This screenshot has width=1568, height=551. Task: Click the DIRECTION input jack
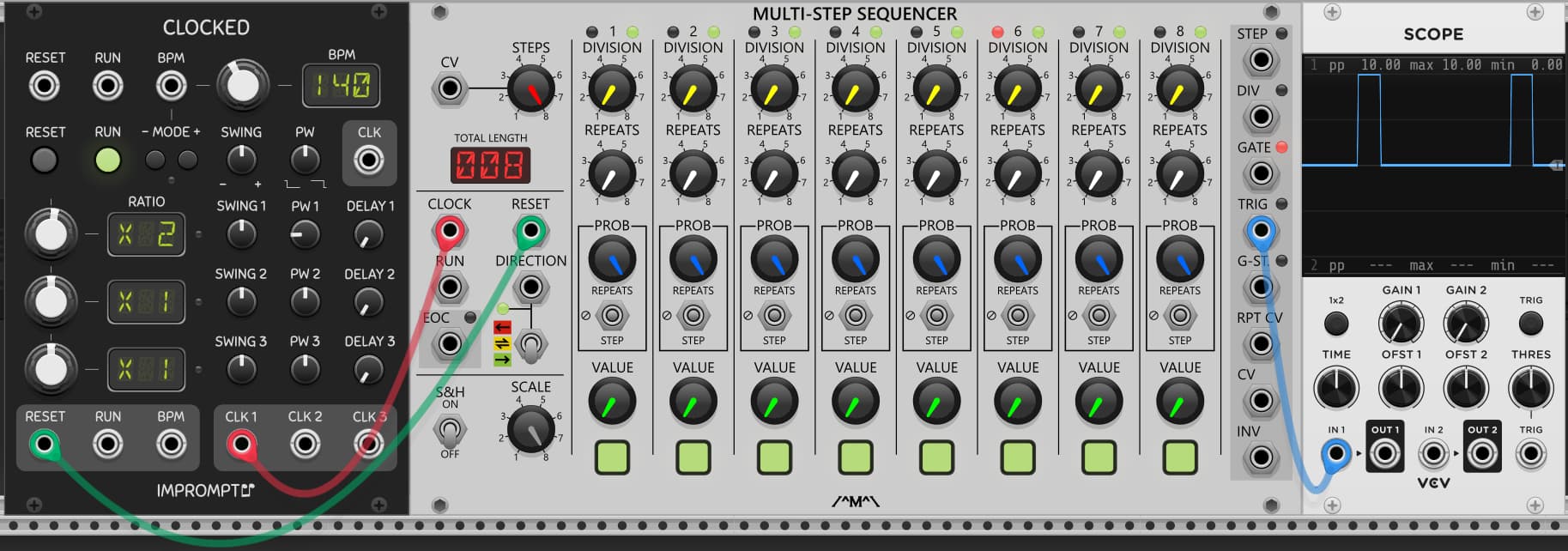click(x=530, y=288)
